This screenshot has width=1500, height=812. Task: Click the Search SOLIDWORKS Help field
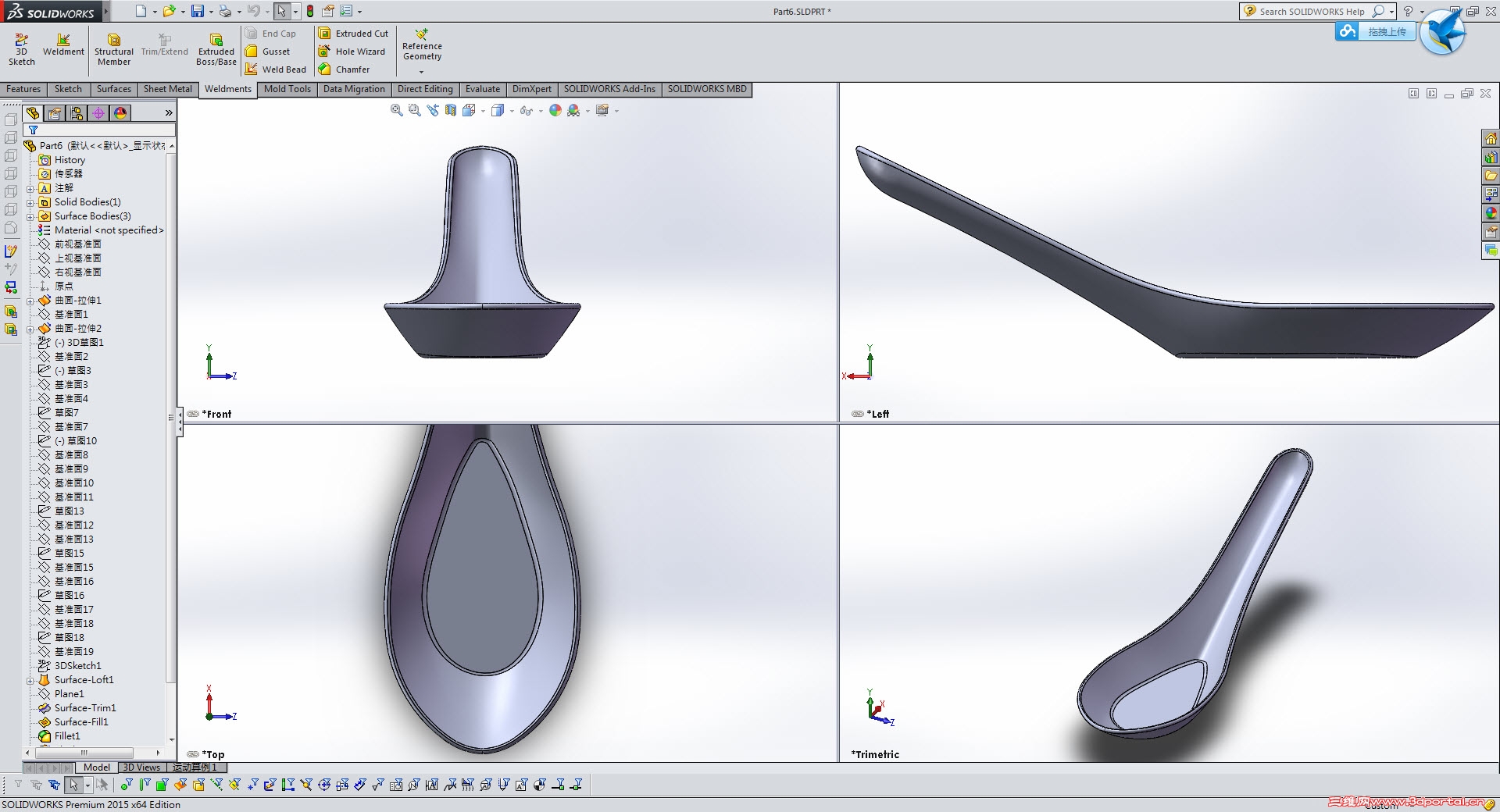point(1317,12)
